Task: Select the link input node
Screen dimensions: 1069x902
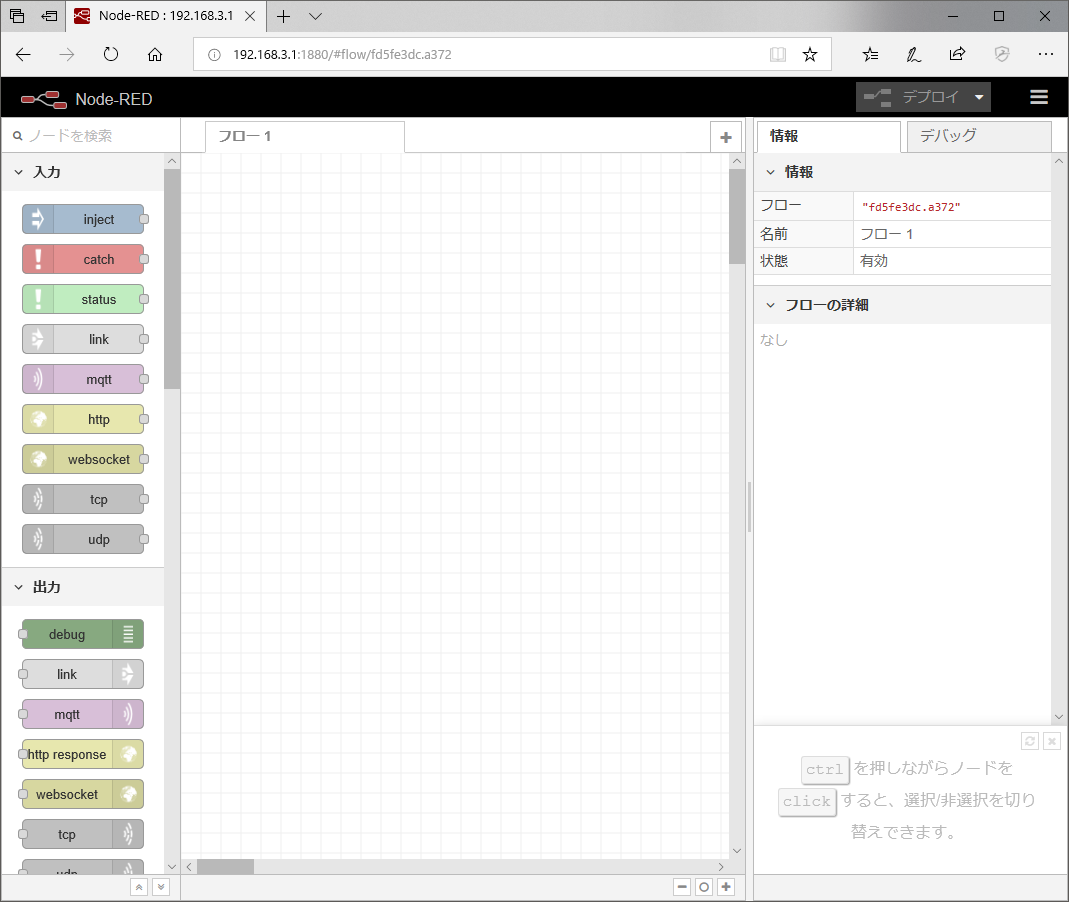Action: point(83,340)
